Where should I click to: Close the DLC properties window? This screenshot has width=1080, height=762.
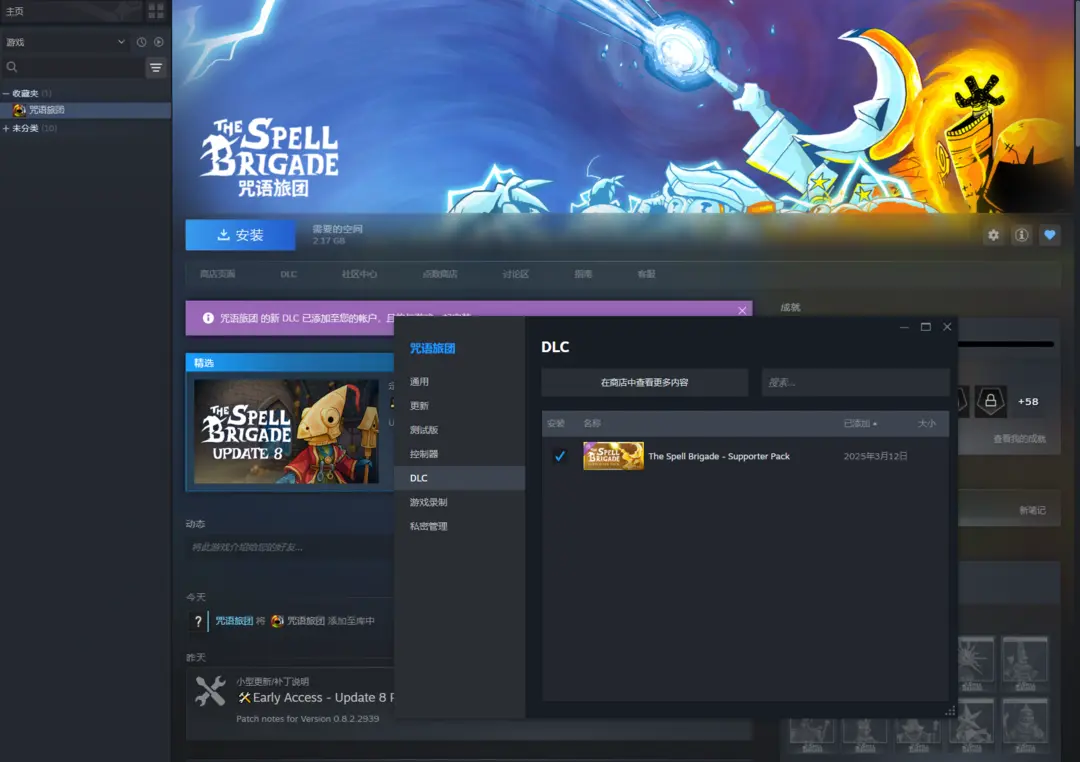947,327
